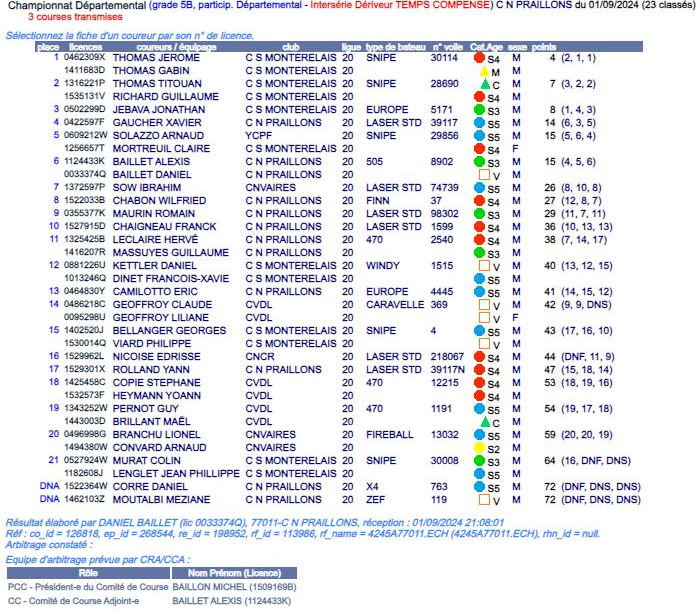Screen dimensions: 700x610
Task: Click the square V icon for GEOFFROY LILIANE
Action: point(484,318)
